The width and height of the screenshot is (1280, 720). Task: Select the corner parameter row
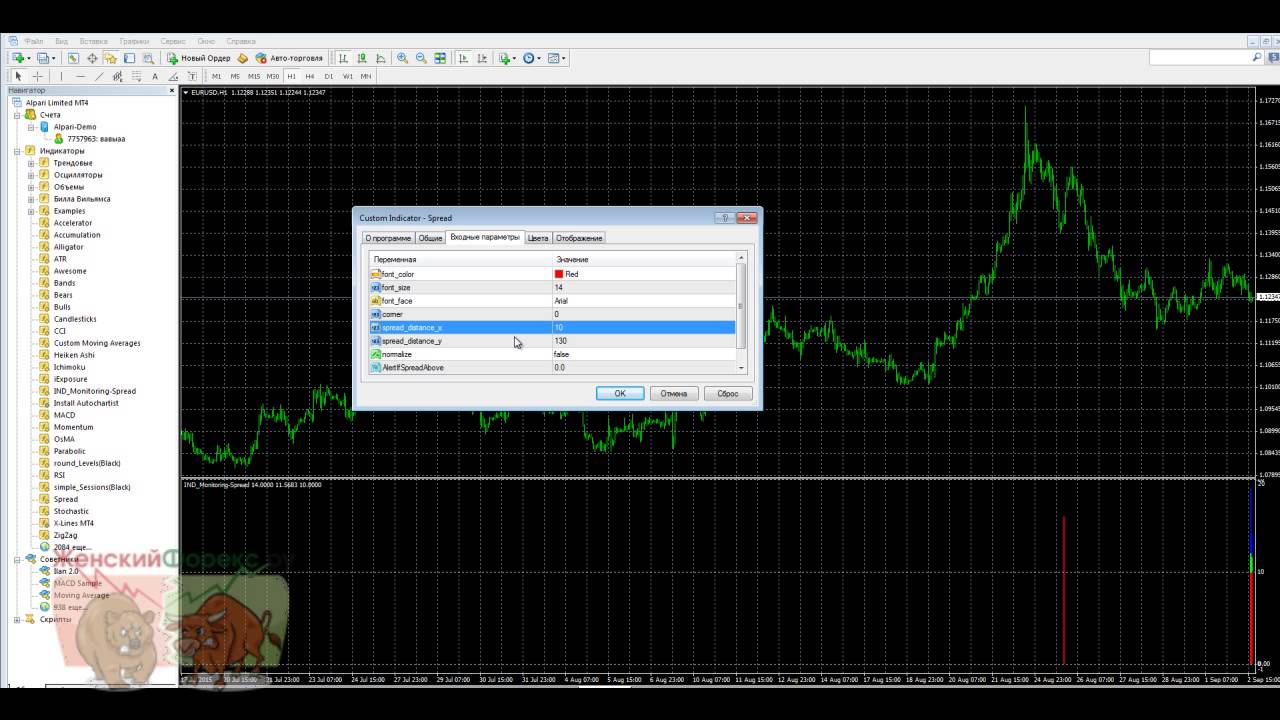click(552, 314)
